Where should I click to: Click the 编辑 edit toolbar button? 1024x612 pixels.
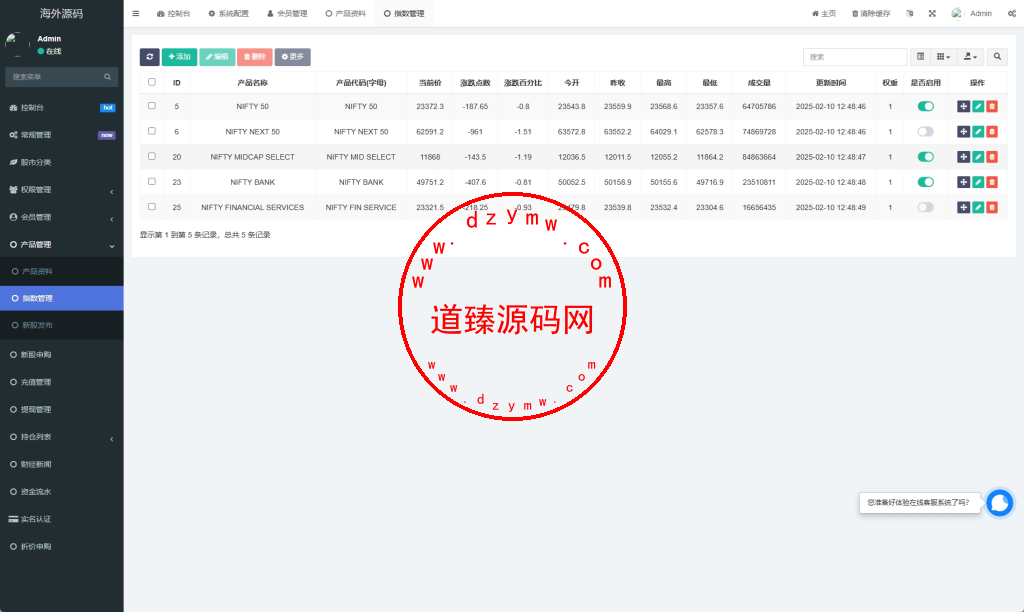[x=217, y=57]
